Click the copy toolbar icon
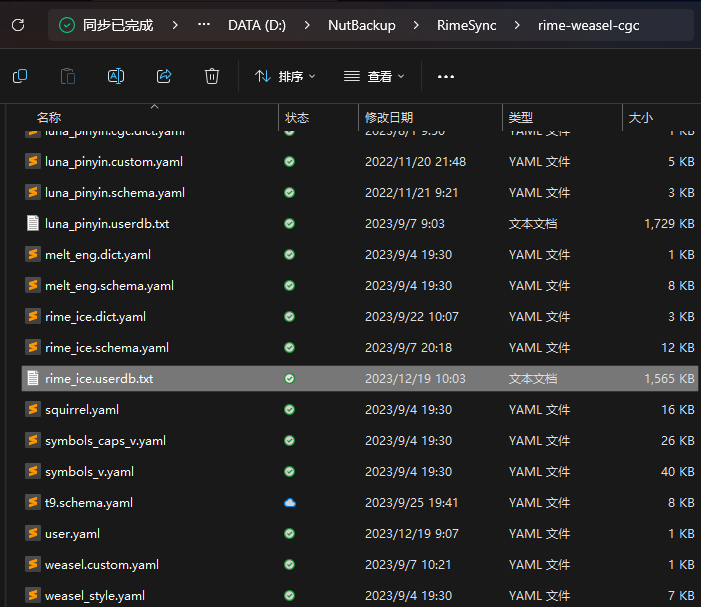Screen dimensions: 701x607 click(20, 76)
